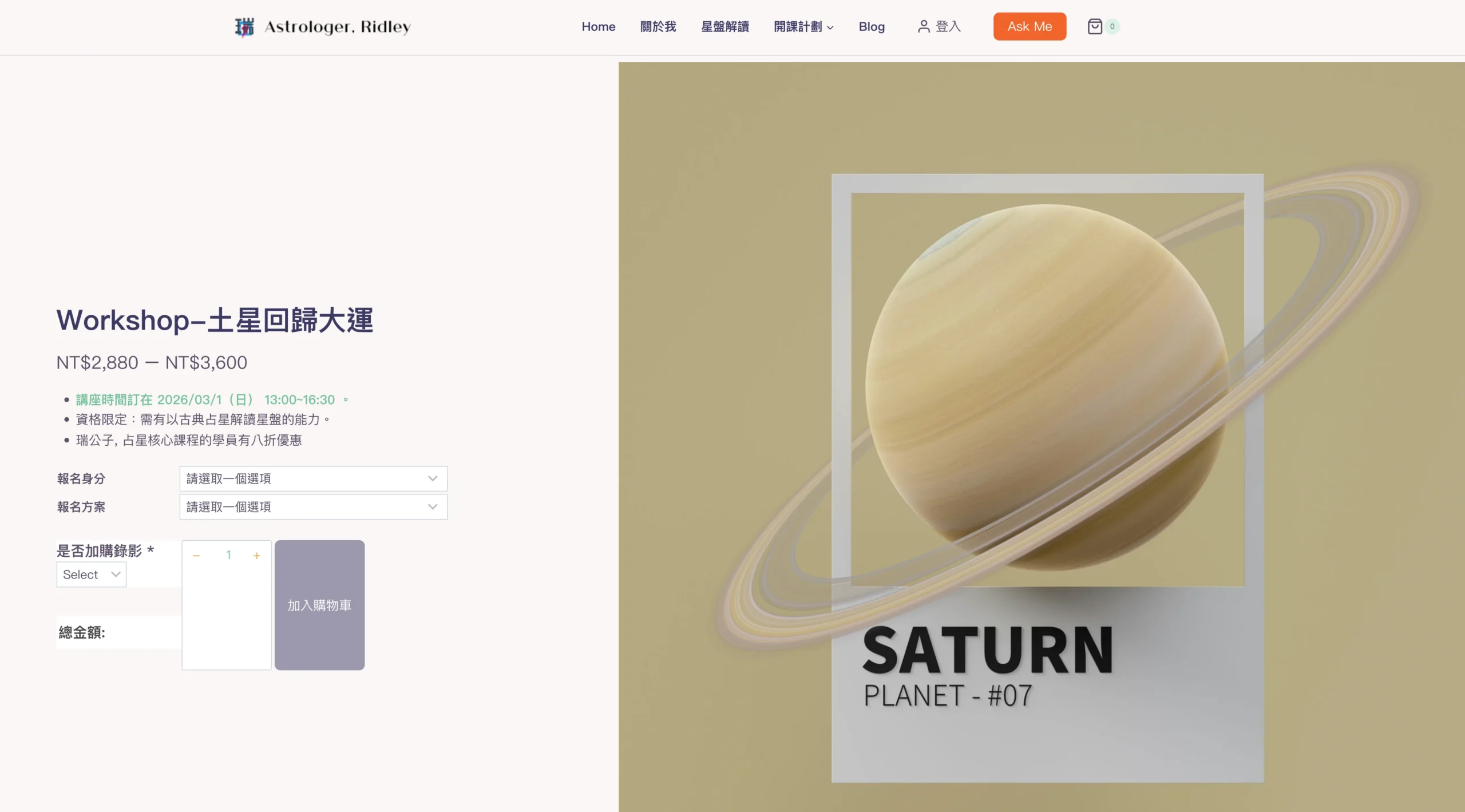This screenshot has height=812, width=1465.
Task: Click the minus quantity stepper icon
Action: click(196, 556)
